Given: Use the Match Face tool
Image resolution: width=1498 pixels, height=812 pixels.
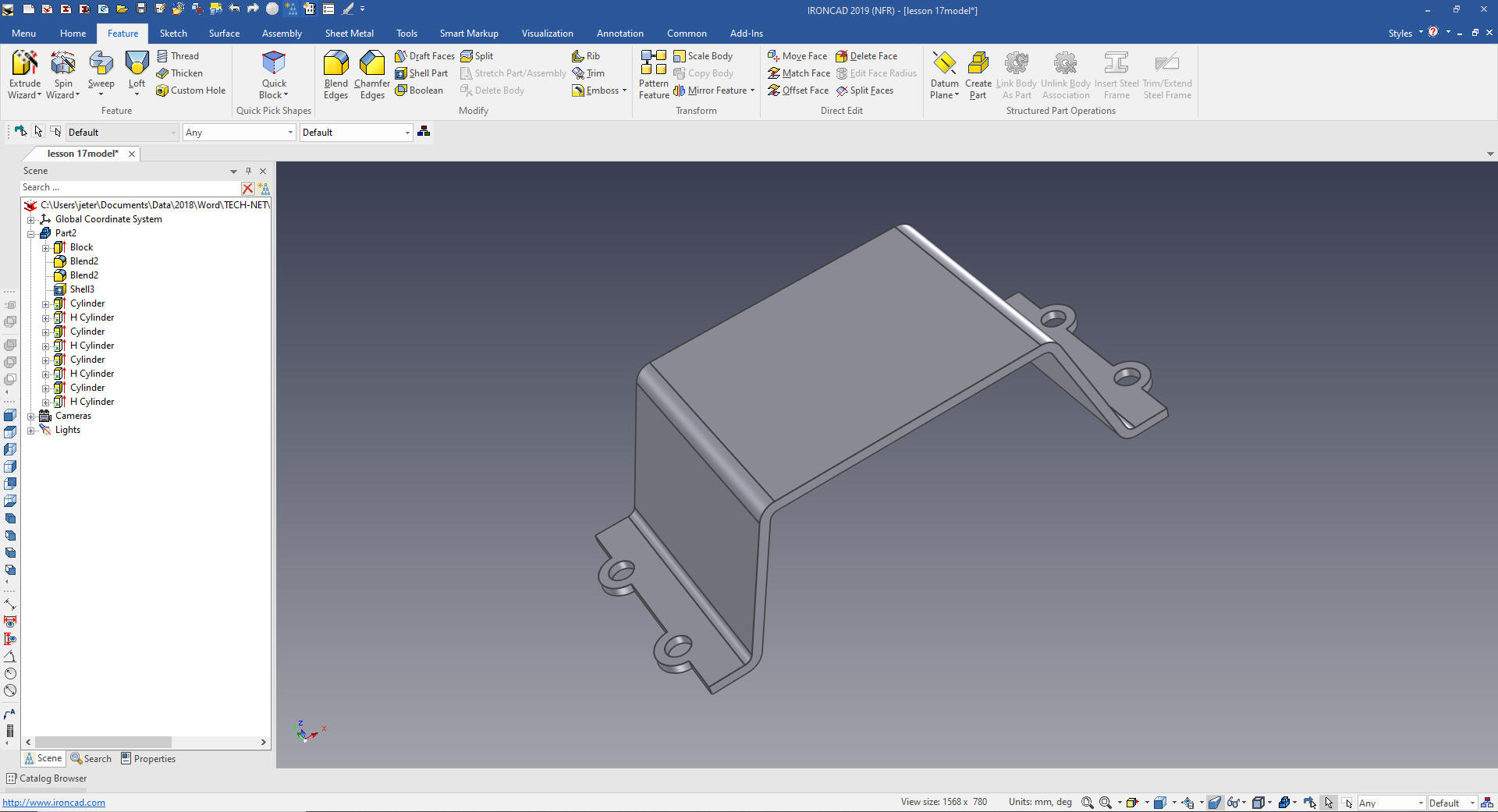Looking at the screenshot, I should point(799,73).
